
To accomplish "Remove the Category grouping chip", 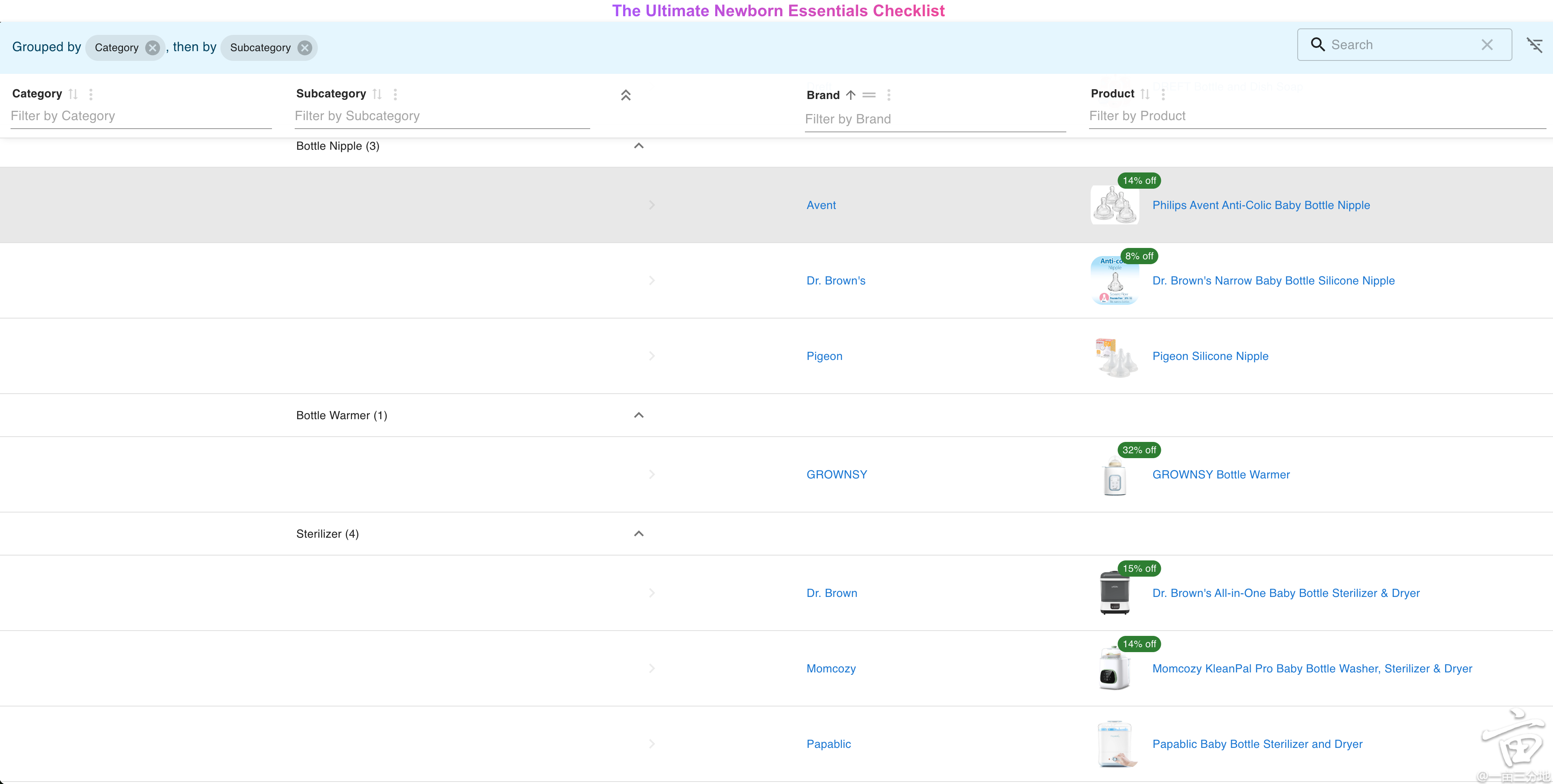I will click(153, 47).
